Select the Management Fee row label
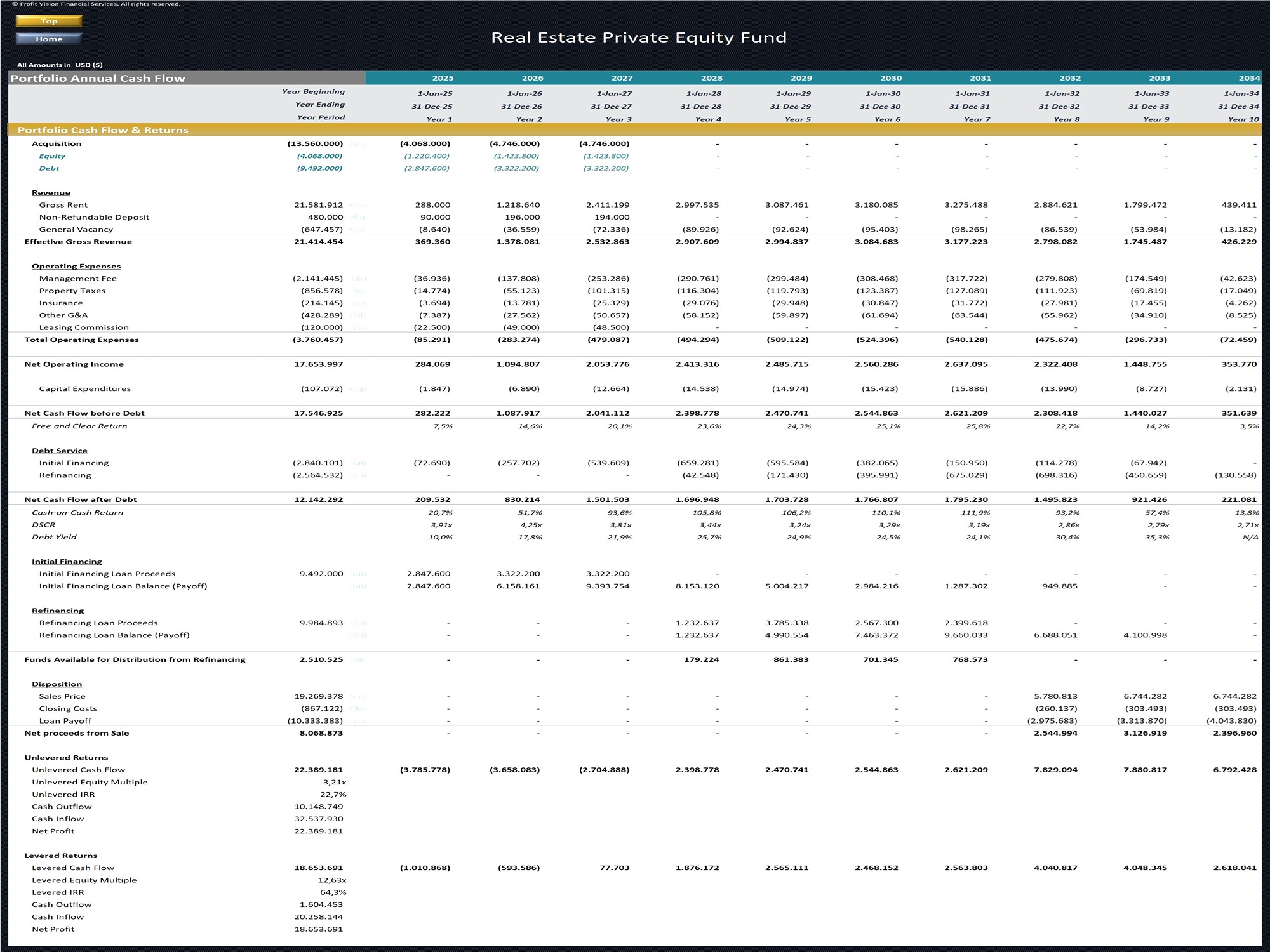 point(78,279)
